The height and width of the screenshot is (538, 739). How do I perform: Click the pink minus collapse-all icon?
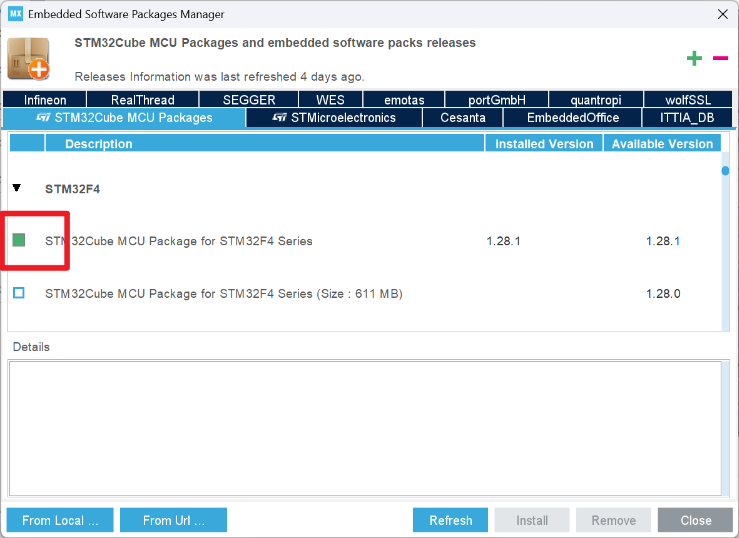(720, 58)
